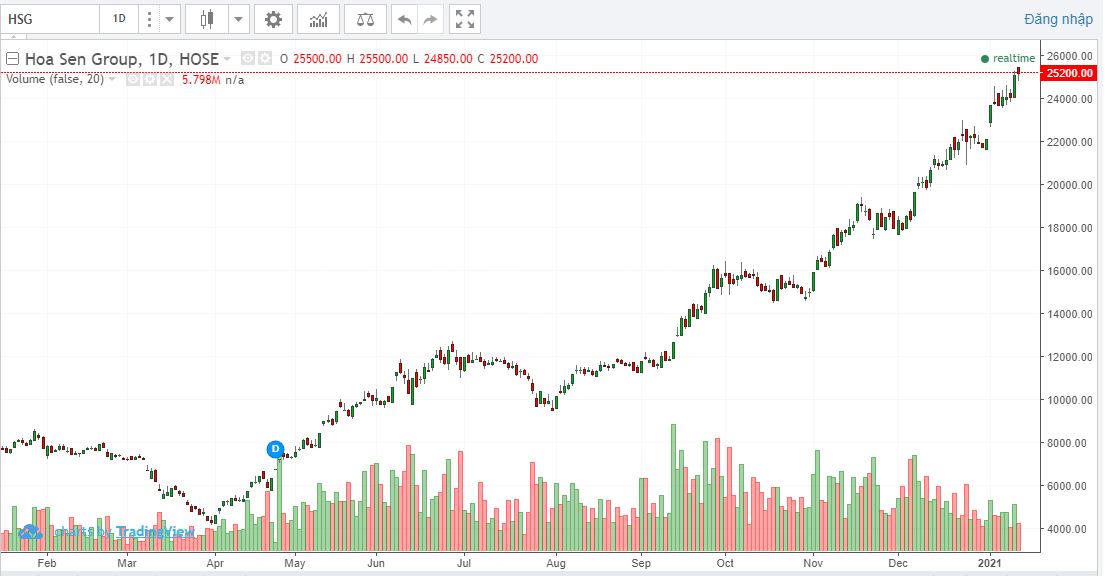
Task: Click the Đăng nhập login link
Action: pyautogui.click(x=1058, y=19)
